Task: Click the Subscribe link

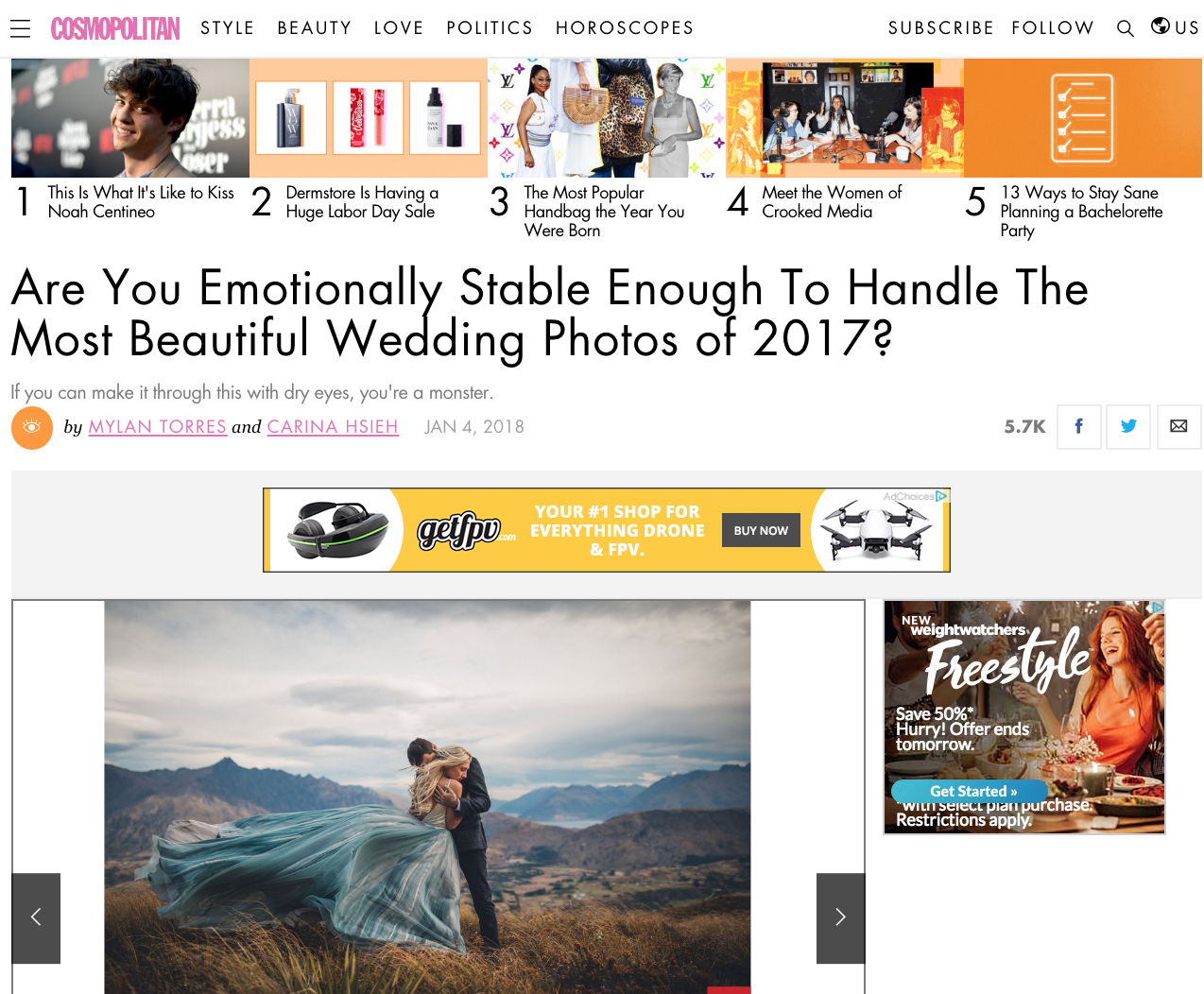Action: click(940, 28)
